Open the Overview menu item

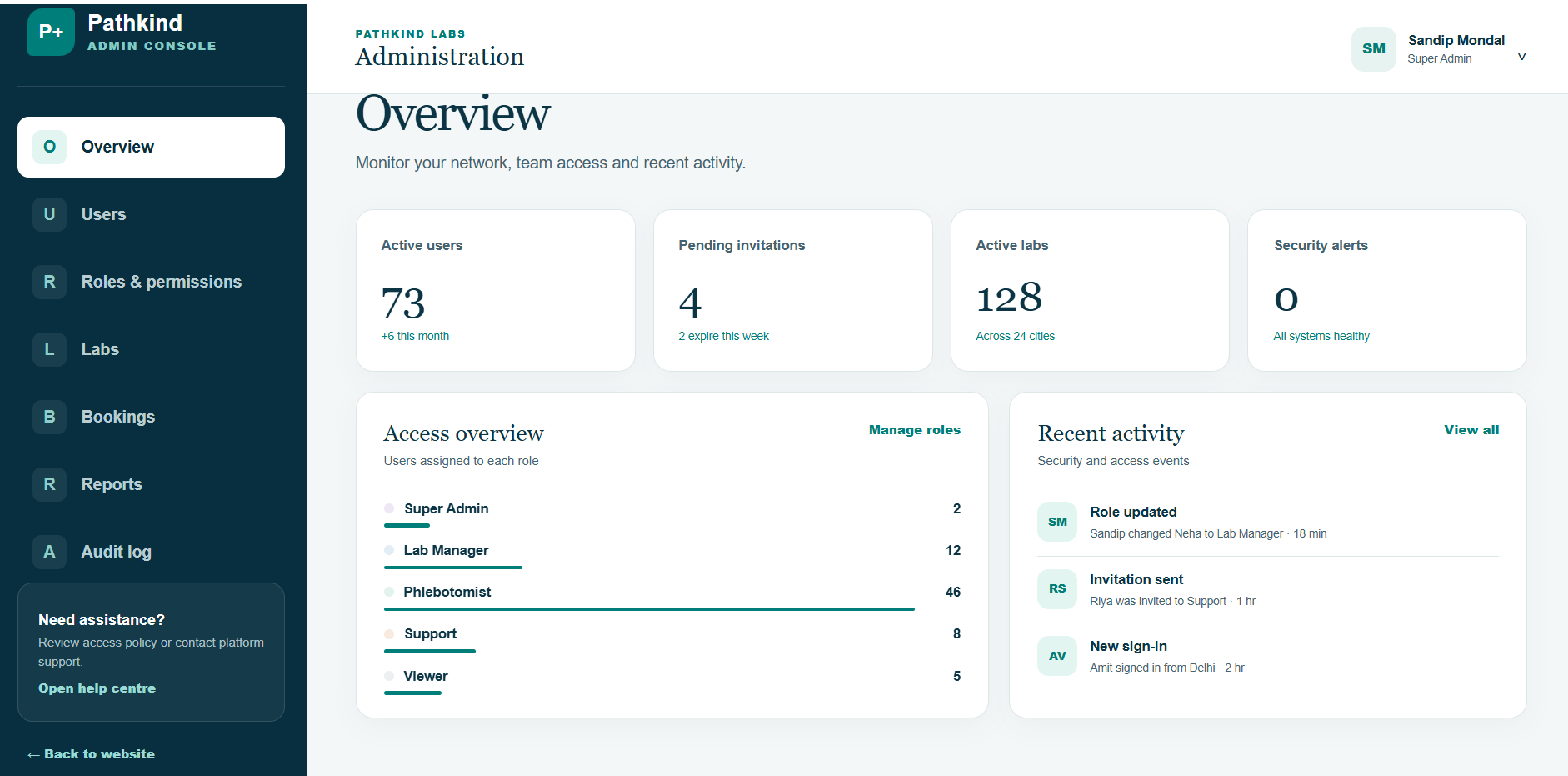tap(151, 147)
